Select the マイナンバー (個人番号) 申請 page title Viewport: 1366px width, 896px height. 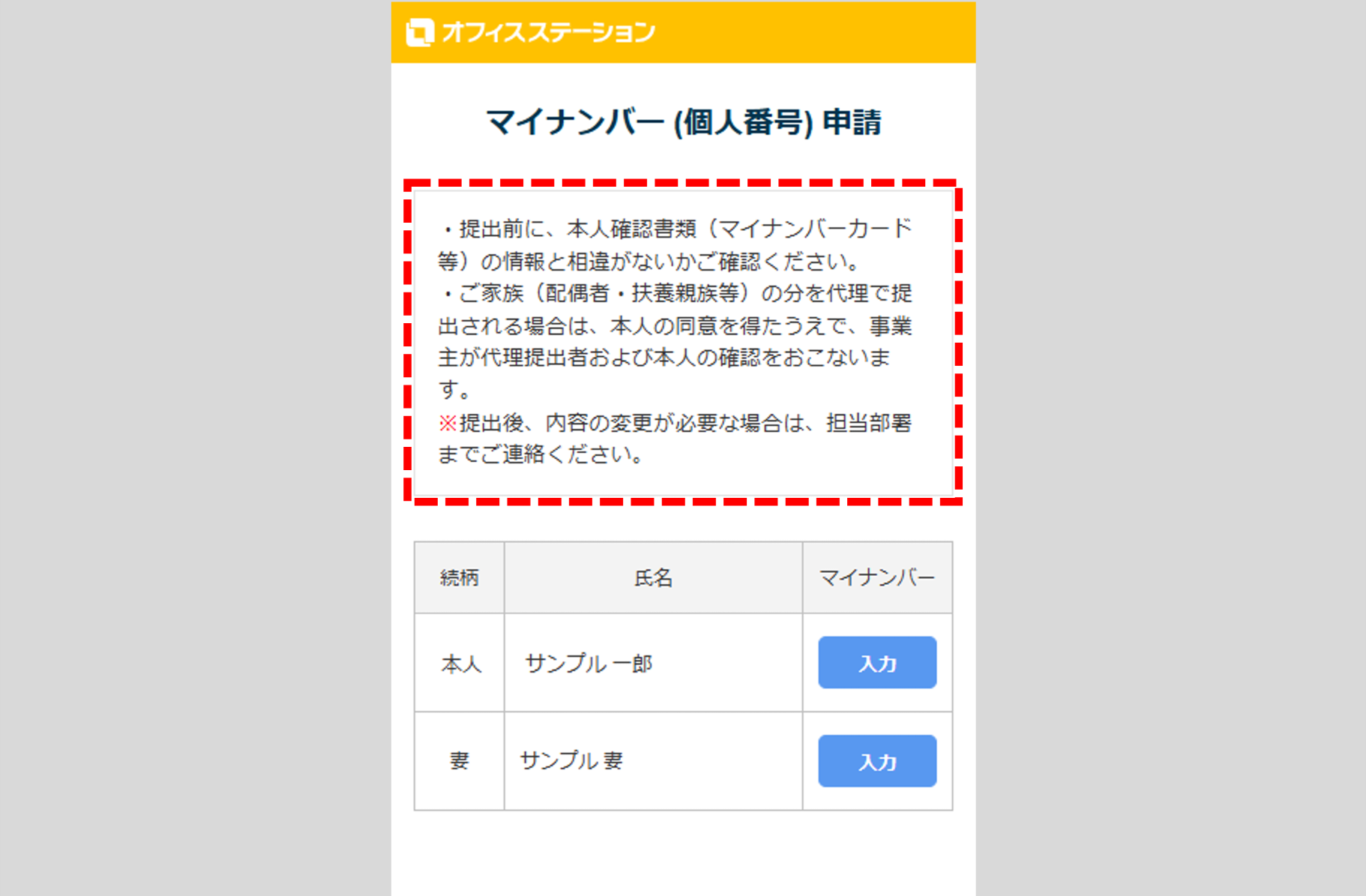pyautogui.click(x=683, y=122)
